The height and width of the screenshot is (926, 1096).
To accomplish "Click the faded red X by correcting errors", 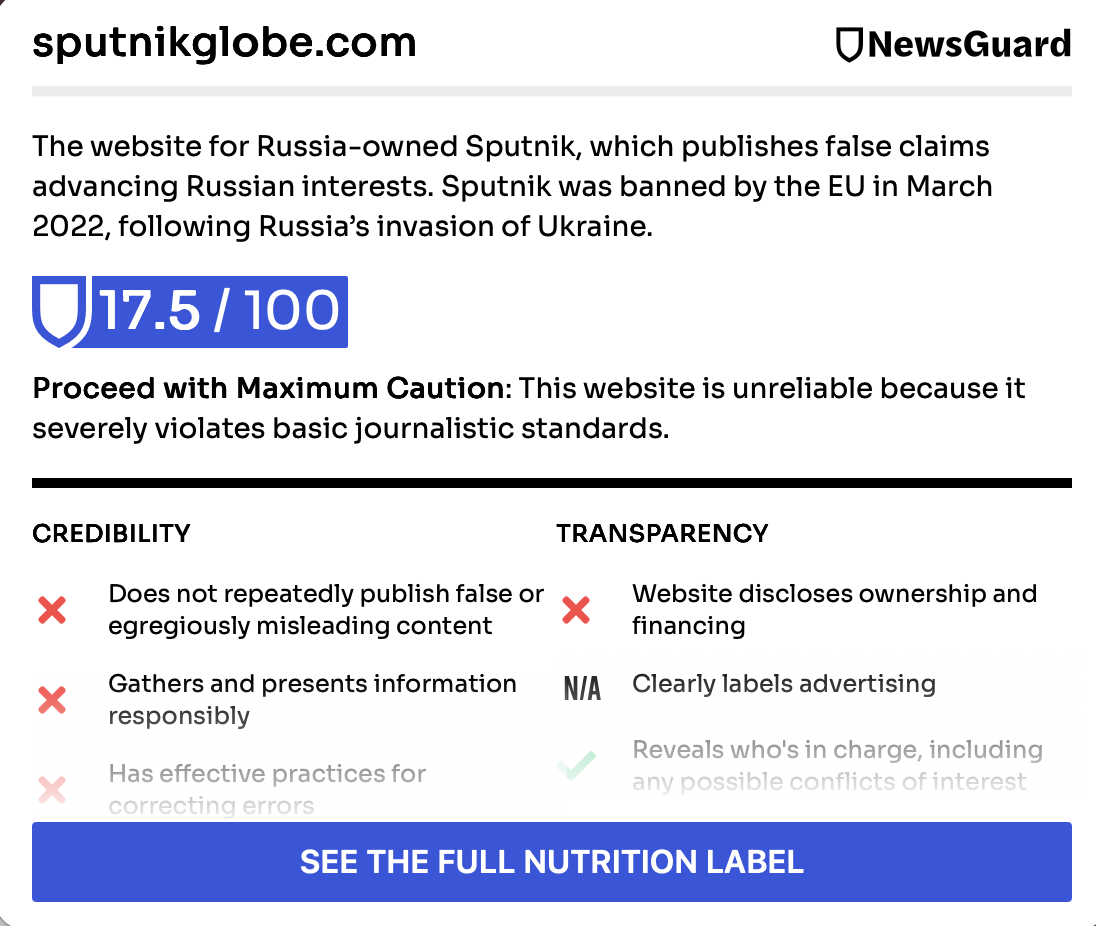I will [52, 790].
